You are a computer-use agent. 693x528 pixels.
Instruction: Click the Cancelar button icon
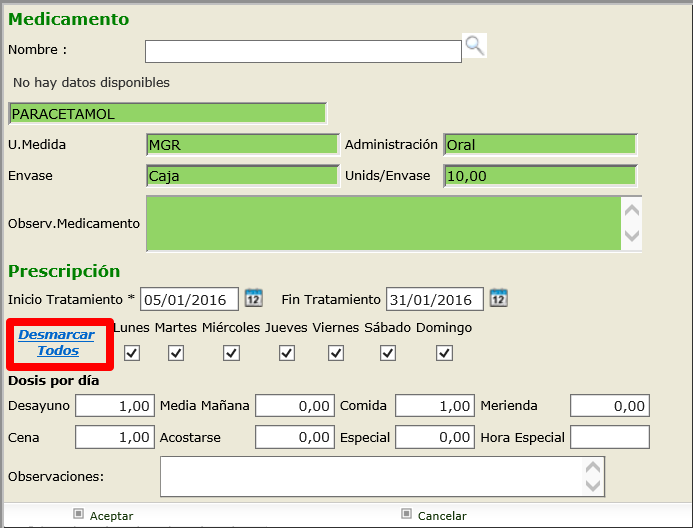(x=406, y=514)
